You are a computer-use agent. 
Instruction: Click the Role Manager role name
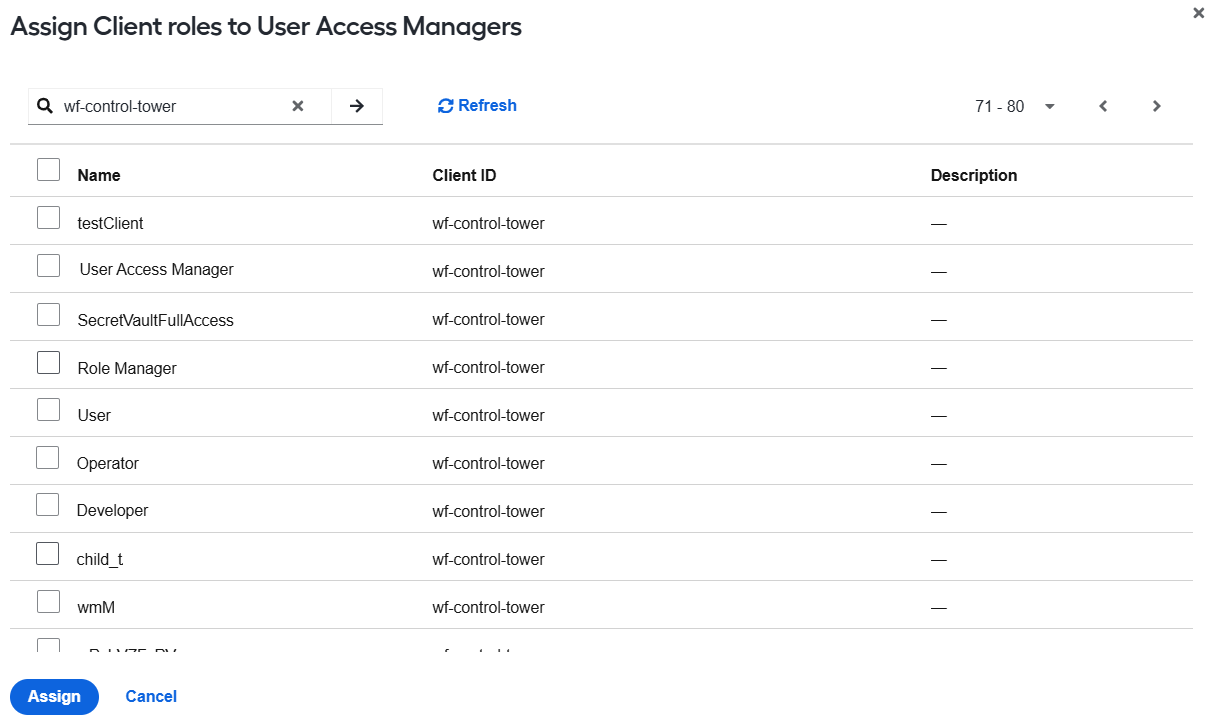pyautogui.click(x=127, y=368)
